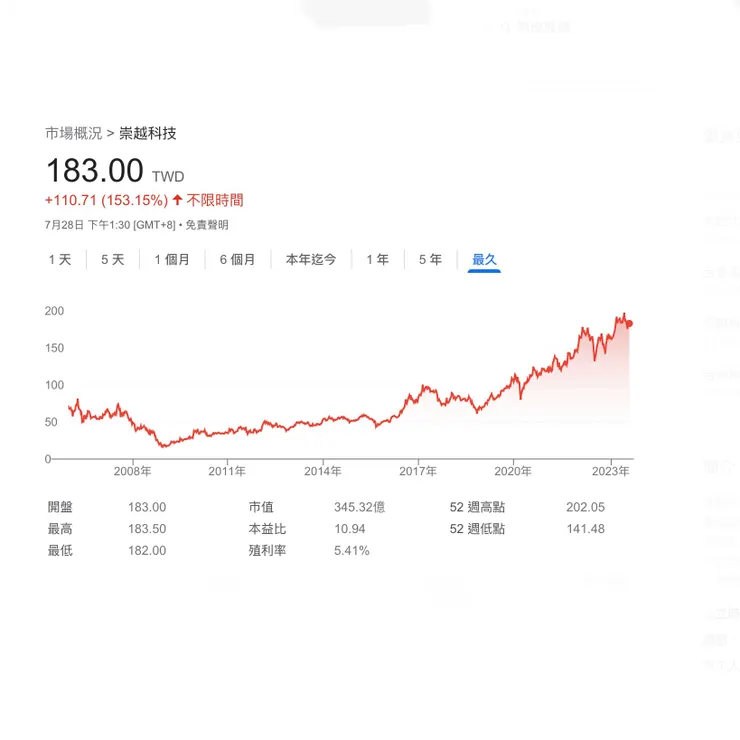Switch to the 6 個月 range tab
This screenshot has height=740, width=740.
238,260
